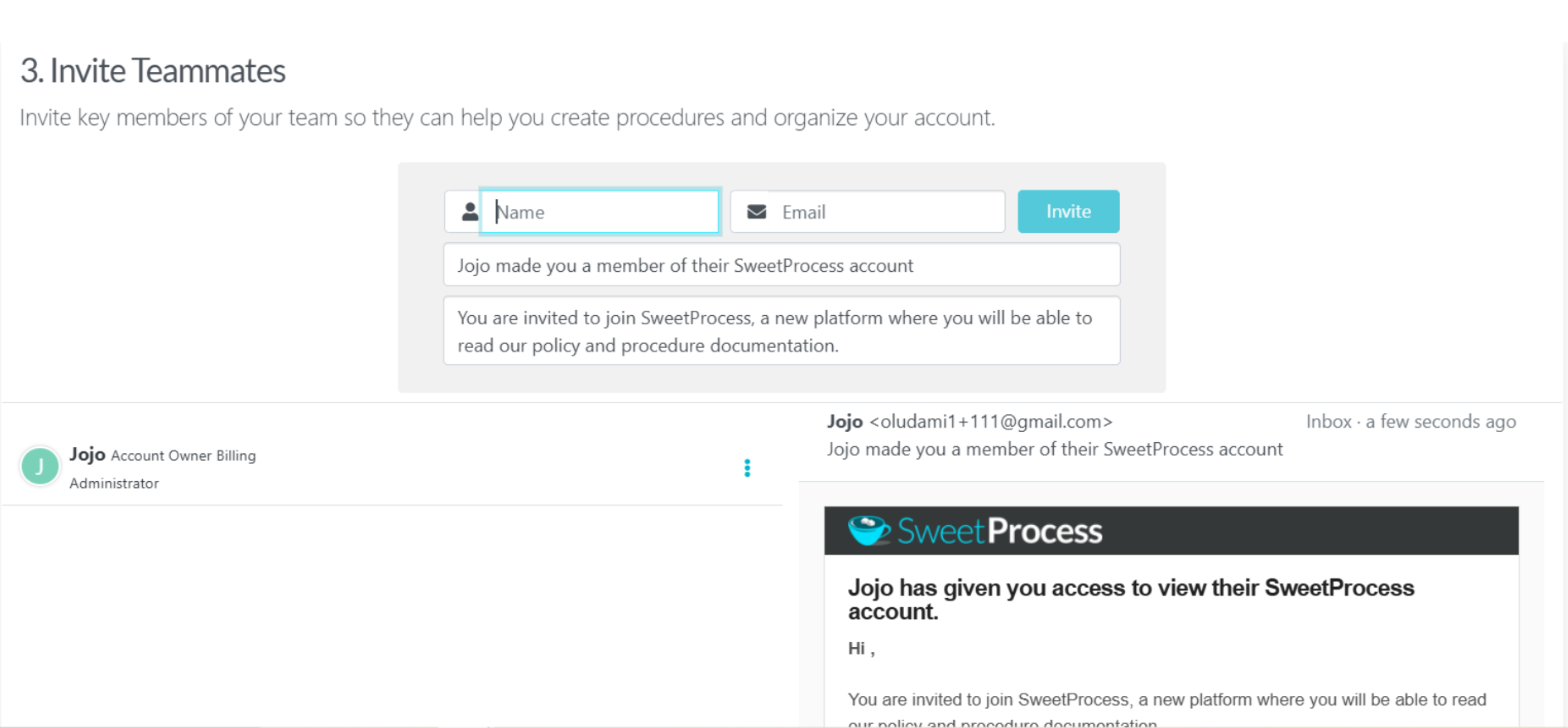
Task: Click the '3. Invite Teammates' heading
Action: [153, 71]
